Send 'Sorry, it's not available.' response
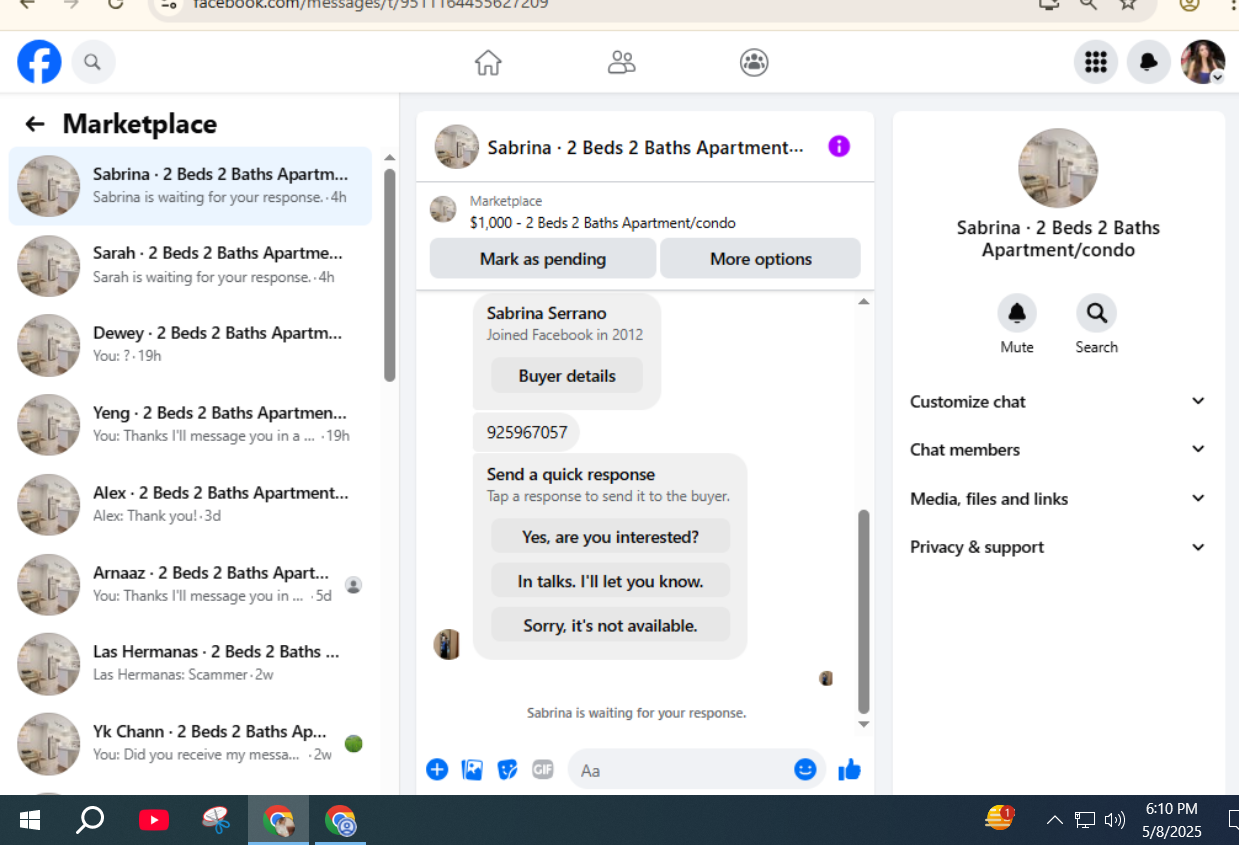 point(610,626)
